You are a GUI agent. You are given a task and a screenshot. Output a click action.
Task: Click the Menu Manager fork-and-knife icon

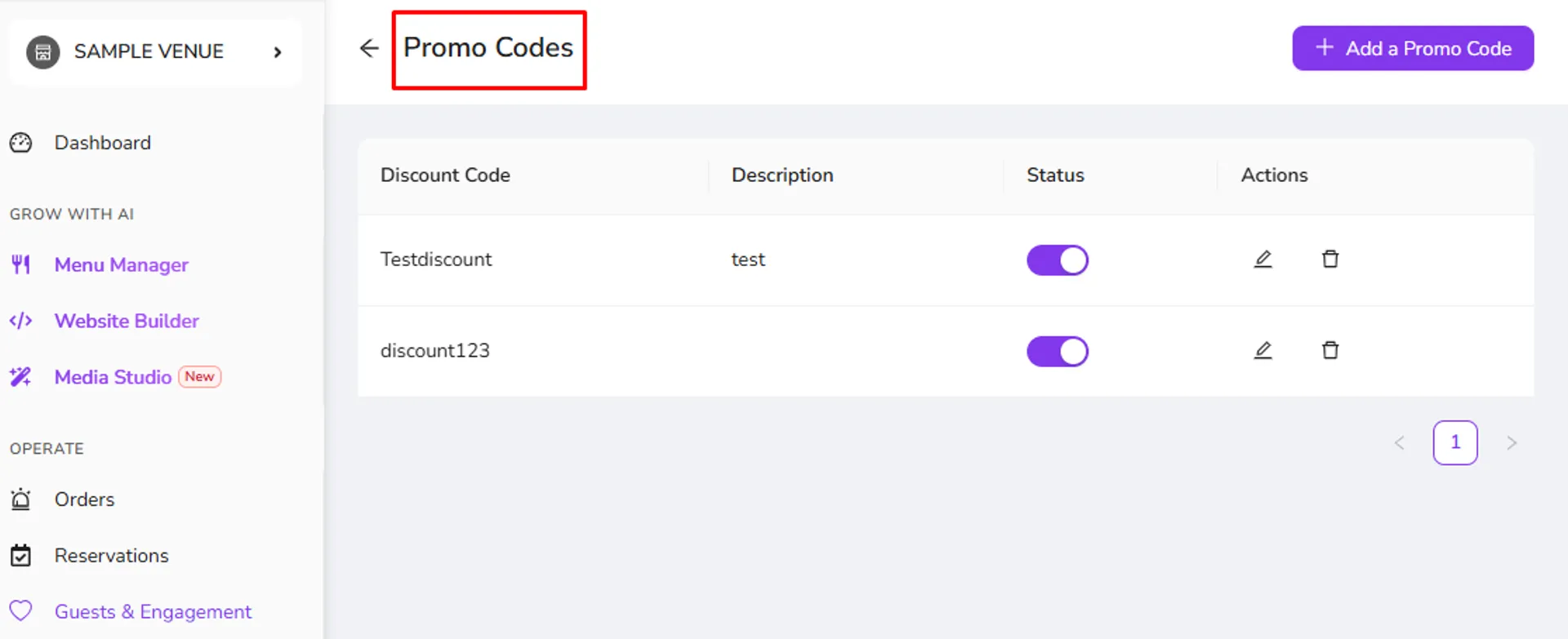click(x=20, y=264)
